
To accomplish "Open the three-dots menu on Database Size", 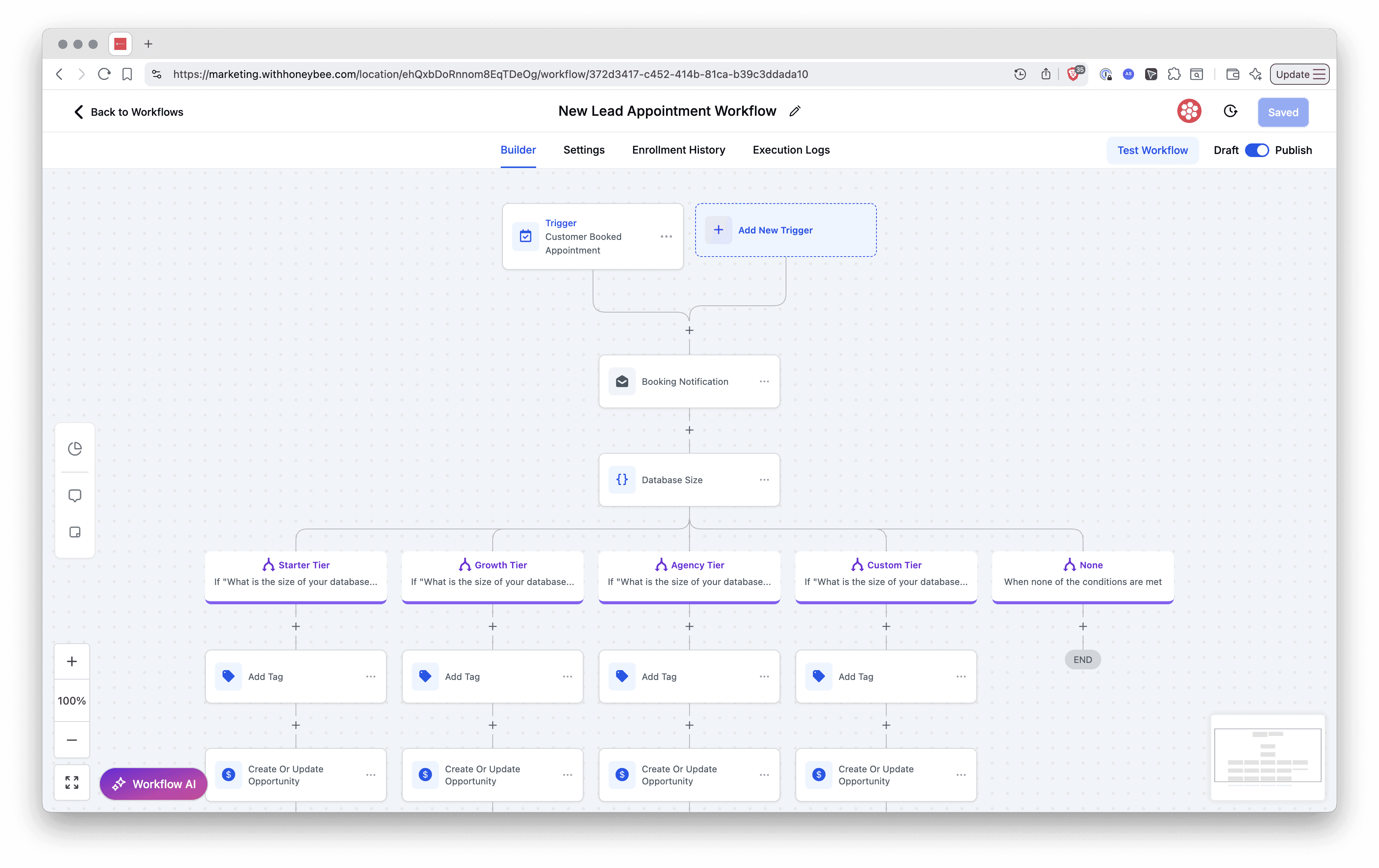I will [764, 480].
